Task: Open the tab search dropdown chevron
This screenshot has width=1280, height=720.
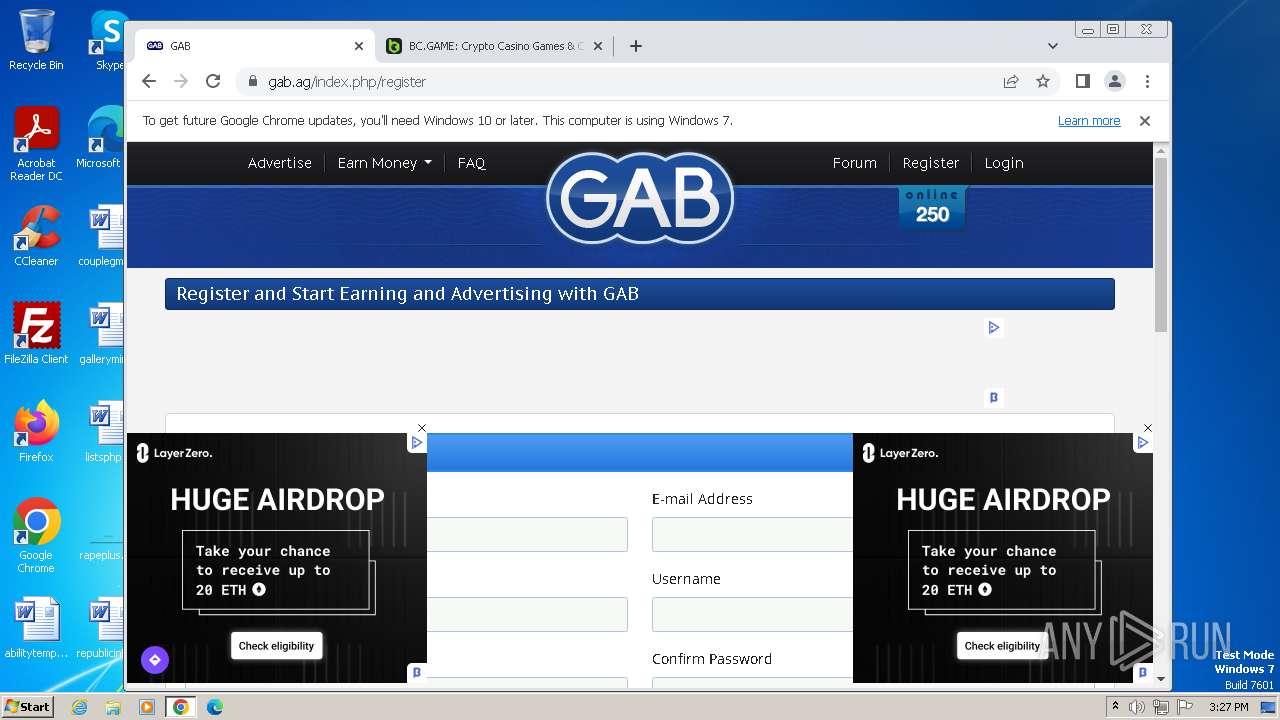Action: [1052, 46]
